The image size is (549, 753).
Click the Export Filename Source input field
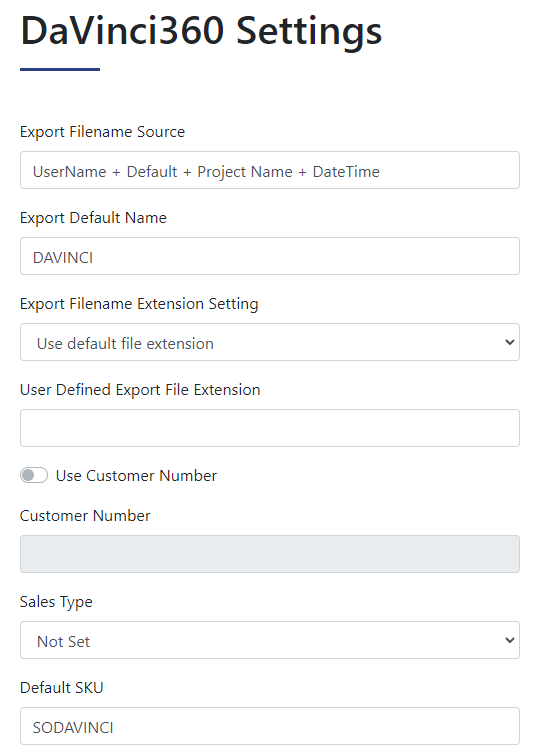pyautogui.click(x=269, y=170)
